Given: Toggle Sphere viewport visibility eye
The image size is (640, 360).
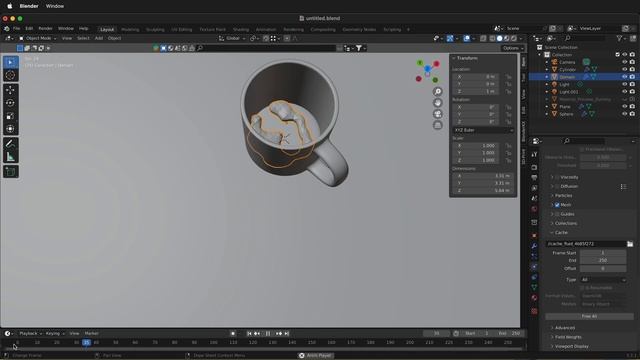Looking at the screenshot, I should point(624,114).
